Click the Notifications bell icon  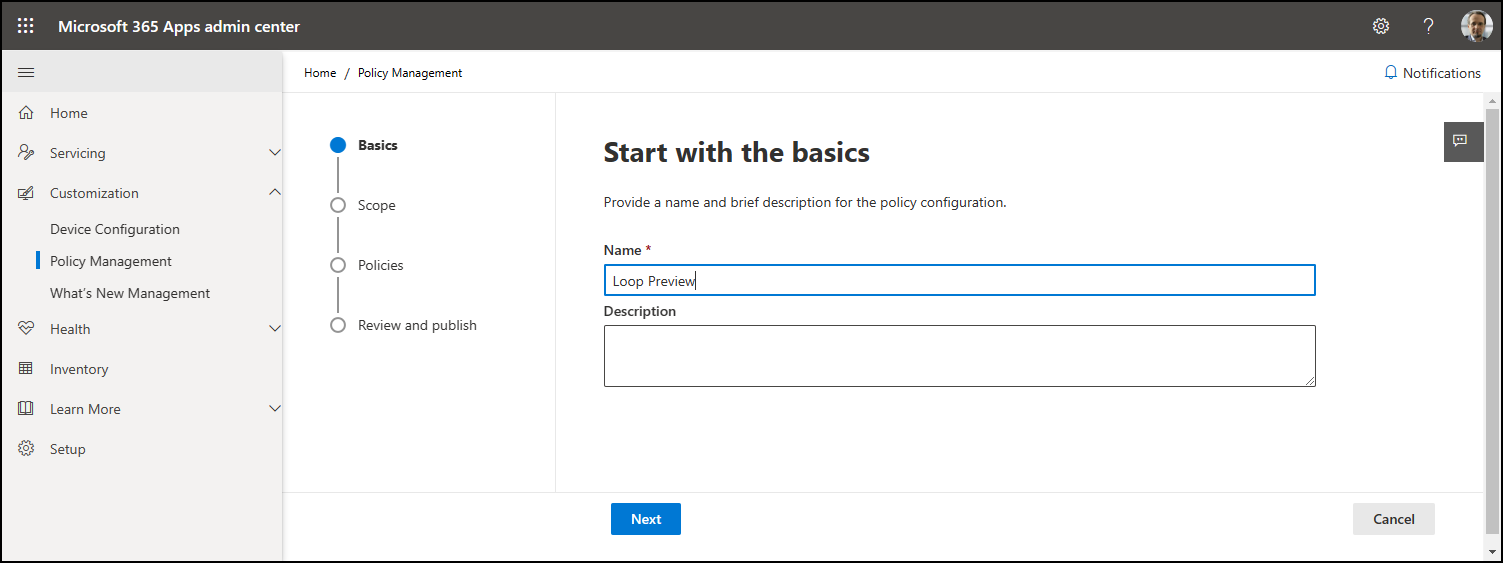tap(1390, 73)
